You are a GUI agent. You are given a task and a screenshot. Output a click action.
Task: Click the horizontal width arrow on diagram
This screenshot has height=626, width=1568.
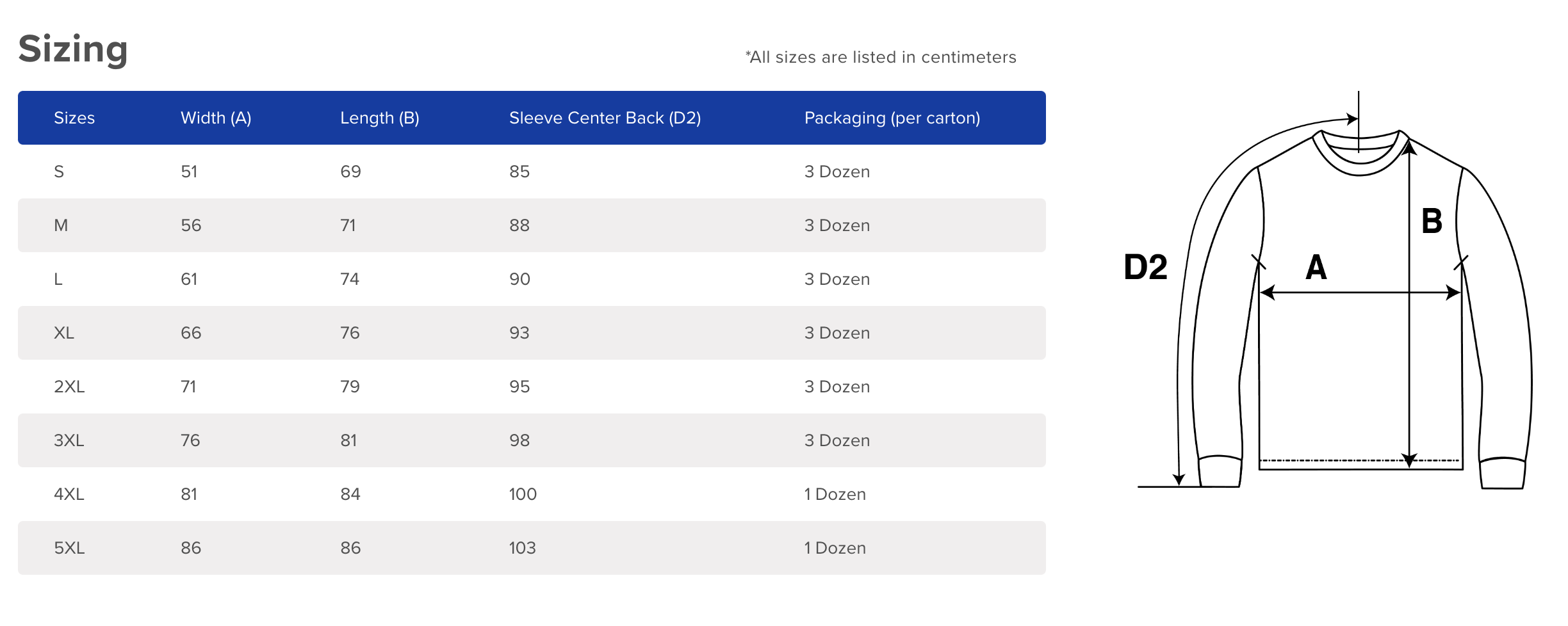click(1360, 293)
